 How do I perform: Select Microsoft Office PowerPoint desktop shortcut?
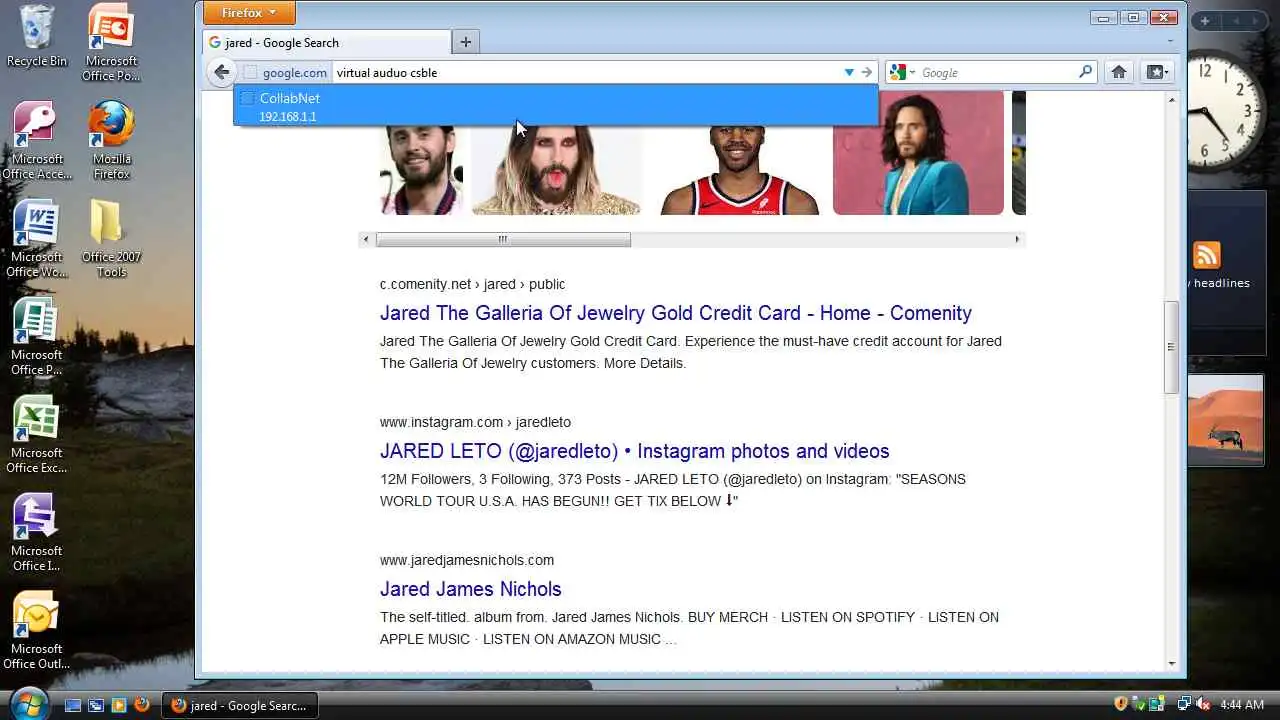111,42
